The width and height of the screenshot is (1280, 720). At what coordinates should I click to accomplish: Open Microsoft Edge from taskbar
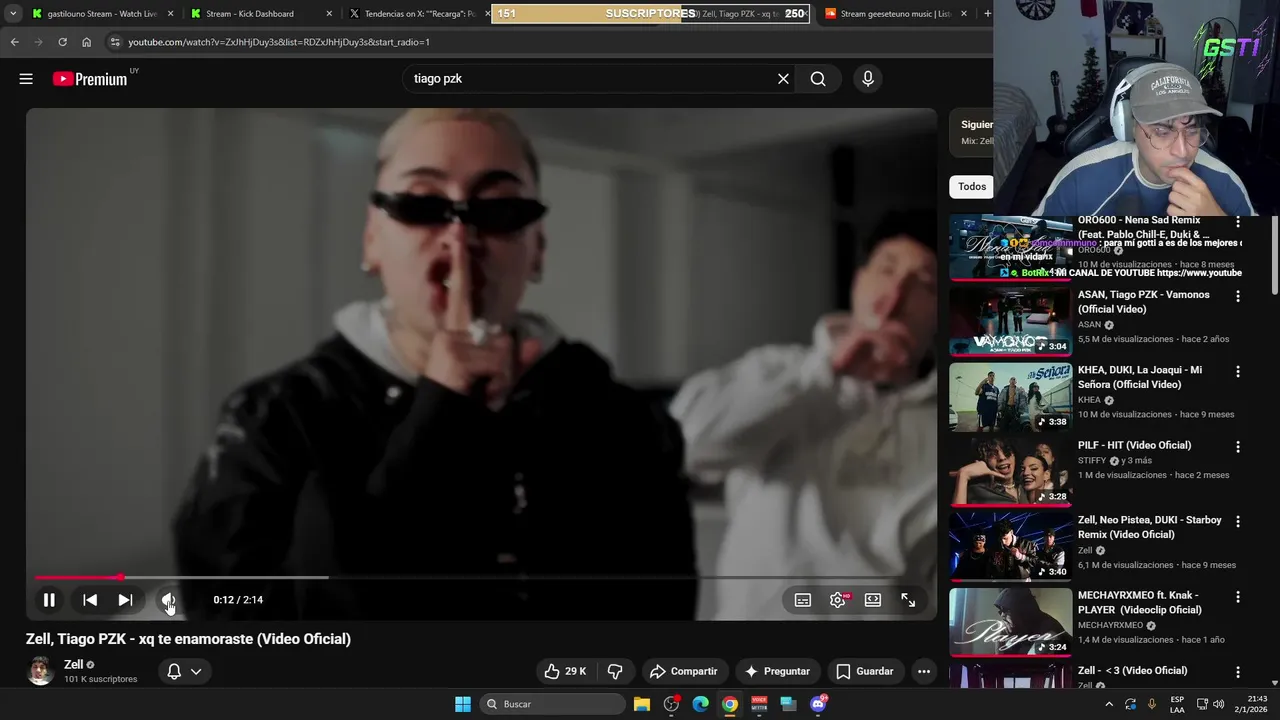click(x=701, y=704)
